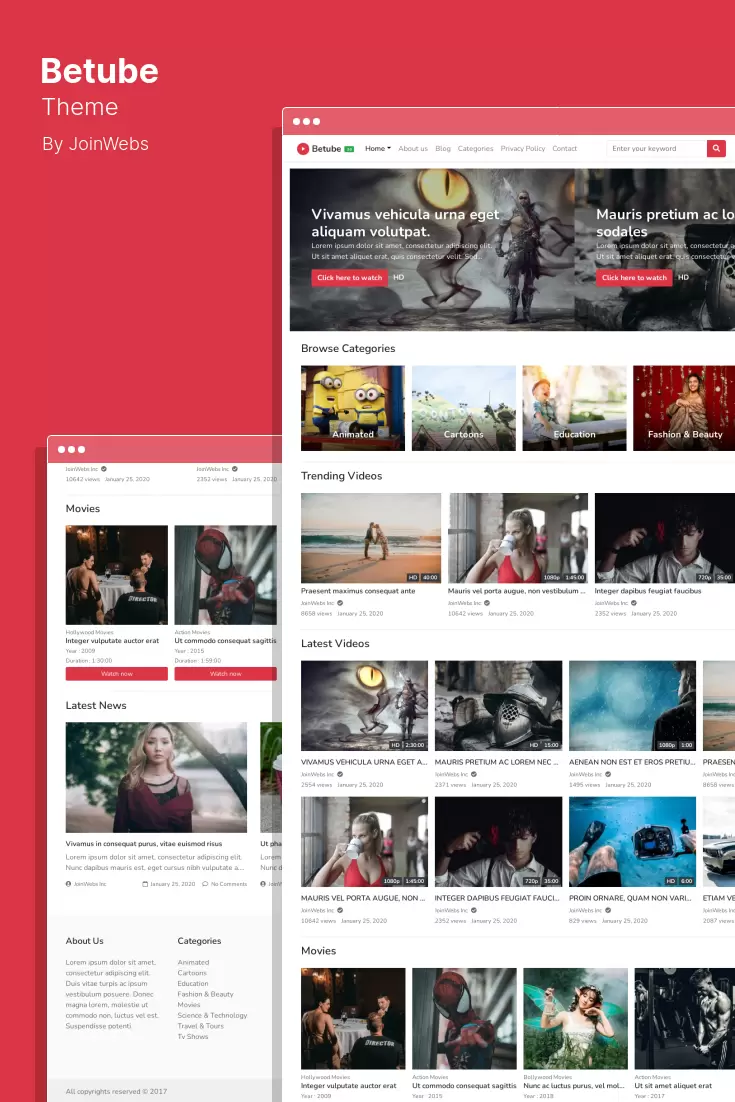Click 'Action Movies' tag above Ut commodo in left window

pyautogui.click(x=192, y=632)
